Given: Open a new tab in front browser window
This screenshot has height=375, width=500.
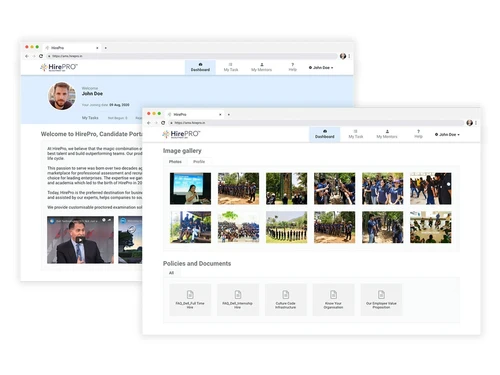Looking at the screenshot, I should [x=229, y=114].
